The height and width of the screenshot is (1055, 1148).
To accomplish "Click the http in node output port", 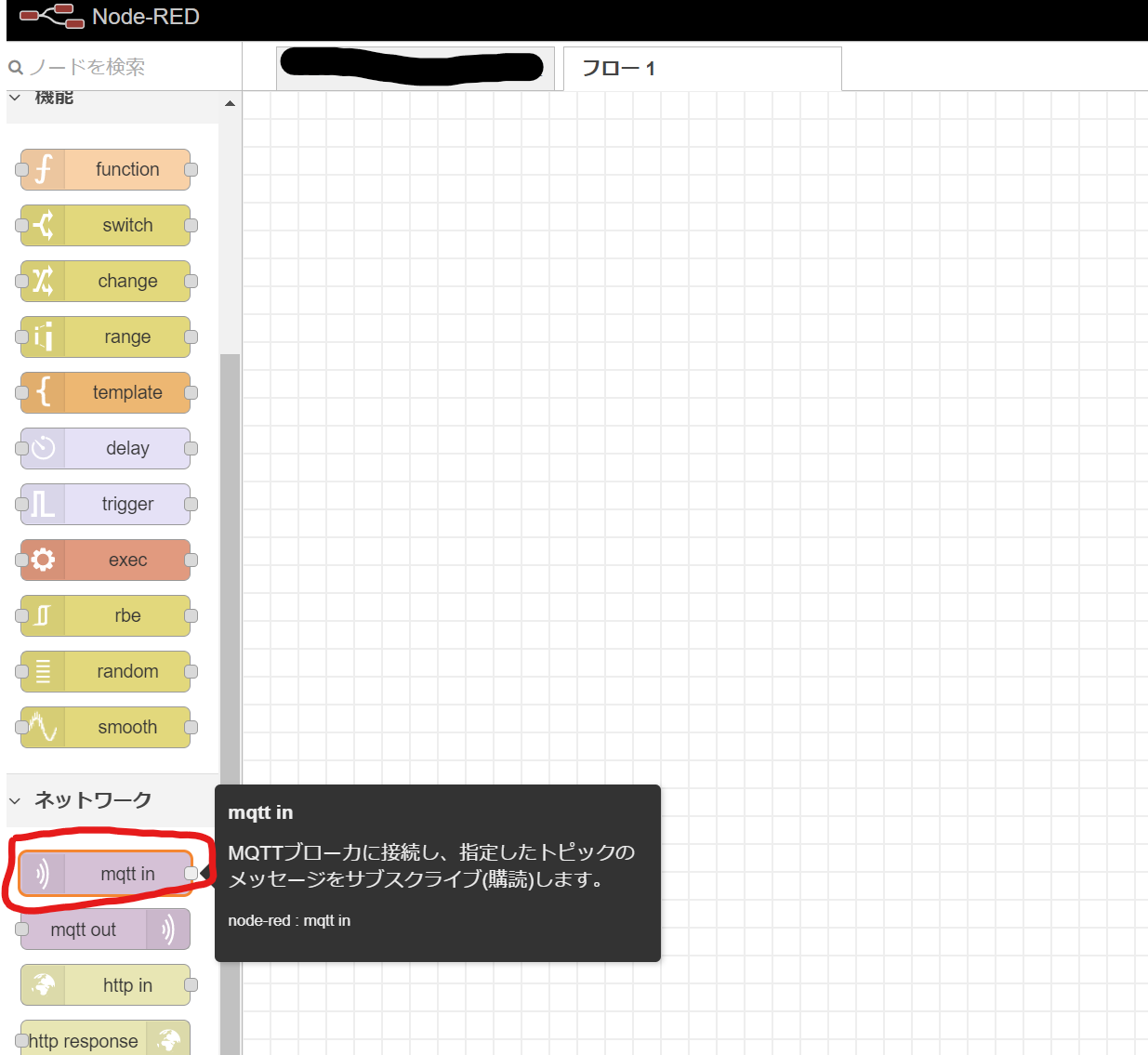I will pos(191,985).
